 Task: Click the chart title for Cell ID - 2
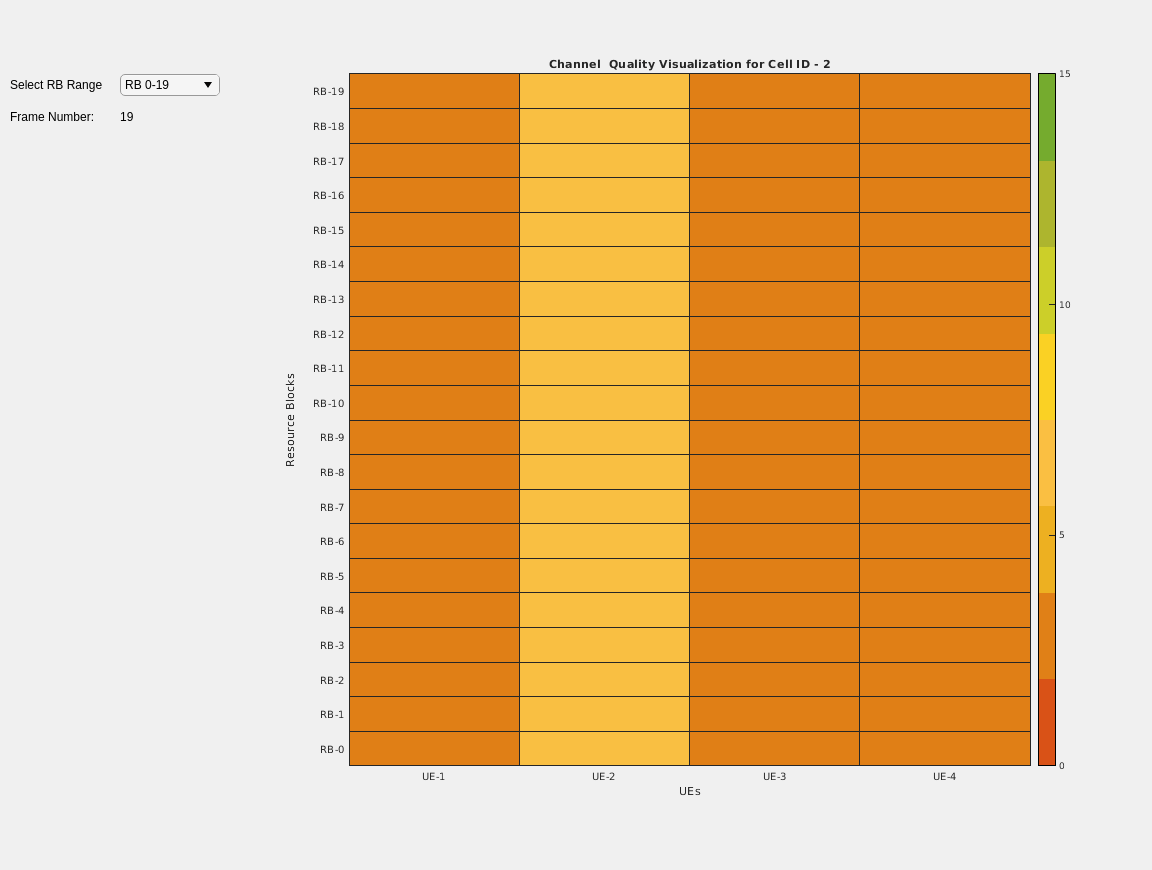[689, 64]
